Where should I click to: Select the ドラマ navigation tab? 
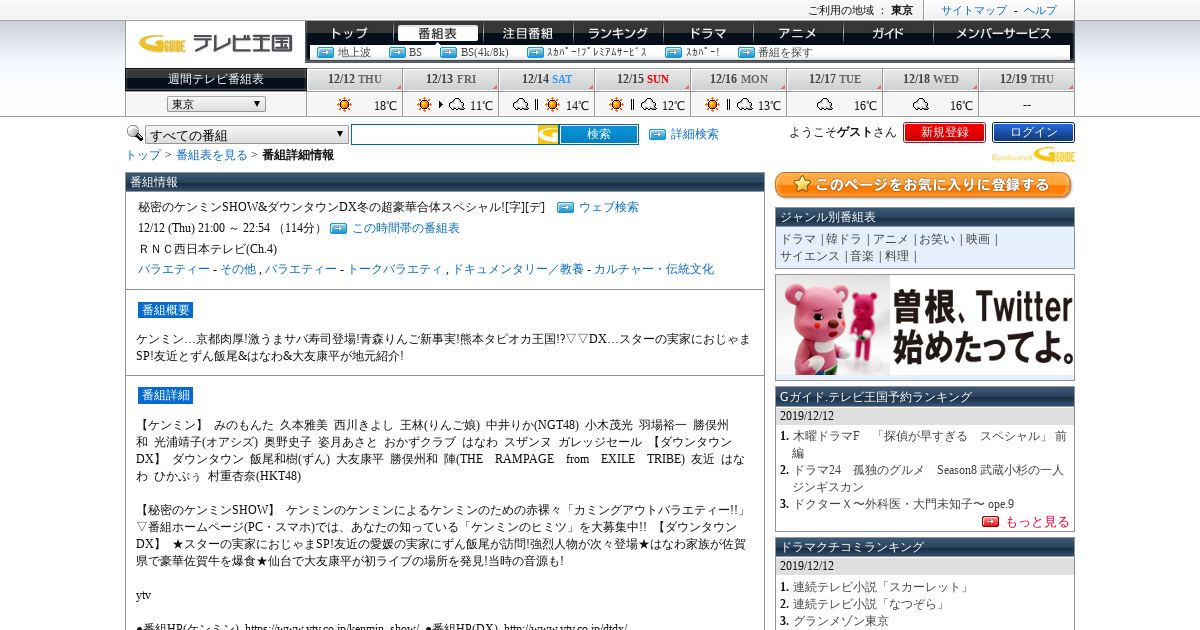(707, 33)
